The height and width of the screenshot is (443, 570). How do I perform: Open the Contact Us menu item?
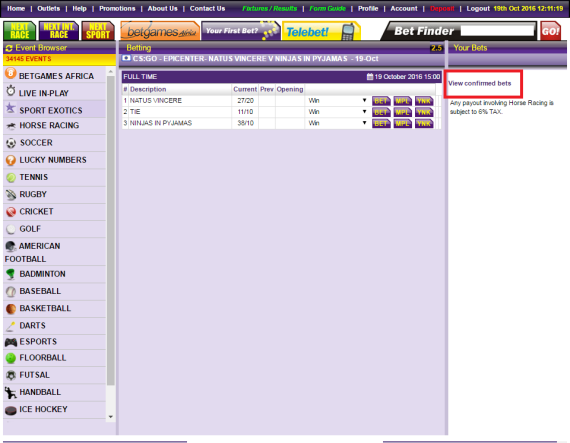point(207,8)
